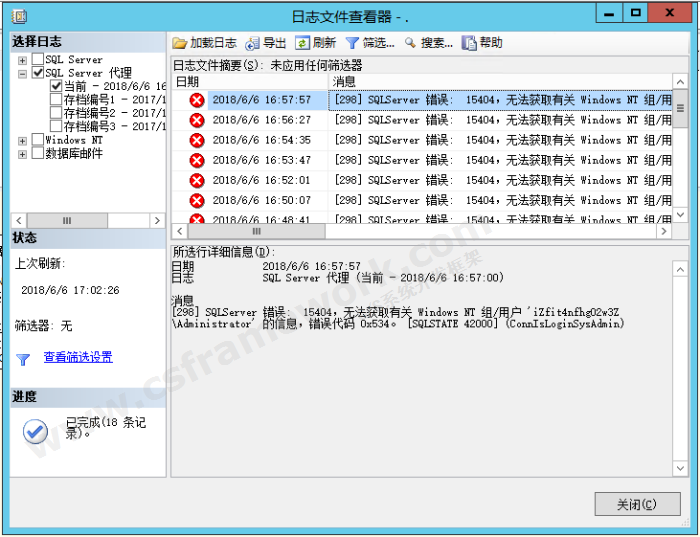Image resolution: width=700 pixels, height=537 pixels.
Task: Click the red error icon for 16:57:57 entry
Action: [x=197, y=100]
